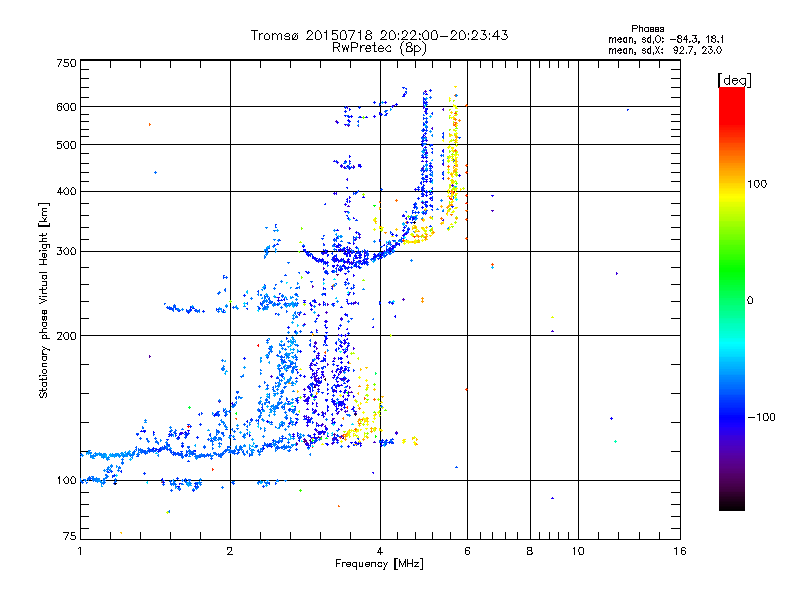Click the x-axis label '8'
Viewport: 800px width, 600px height.
530,551
